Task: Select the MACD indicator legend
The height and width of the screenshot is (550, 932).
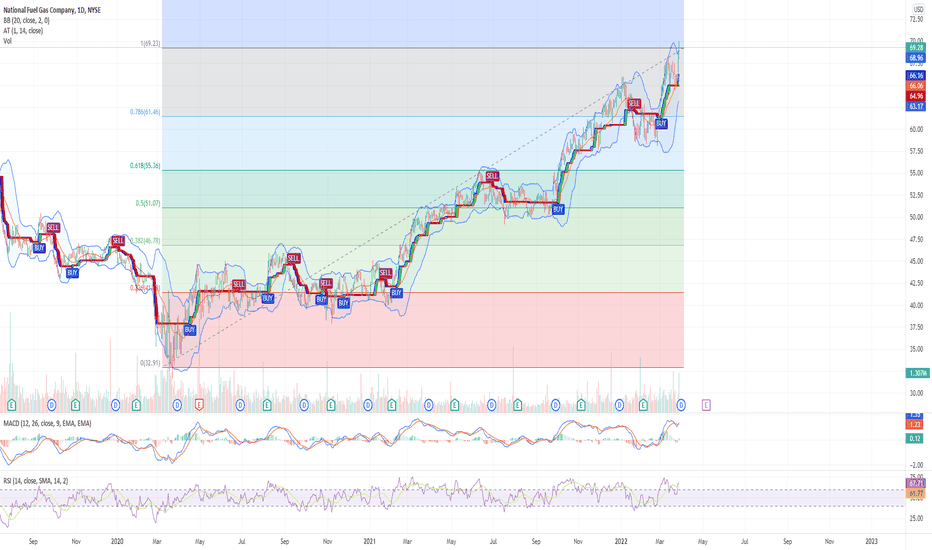Action: 48,423
